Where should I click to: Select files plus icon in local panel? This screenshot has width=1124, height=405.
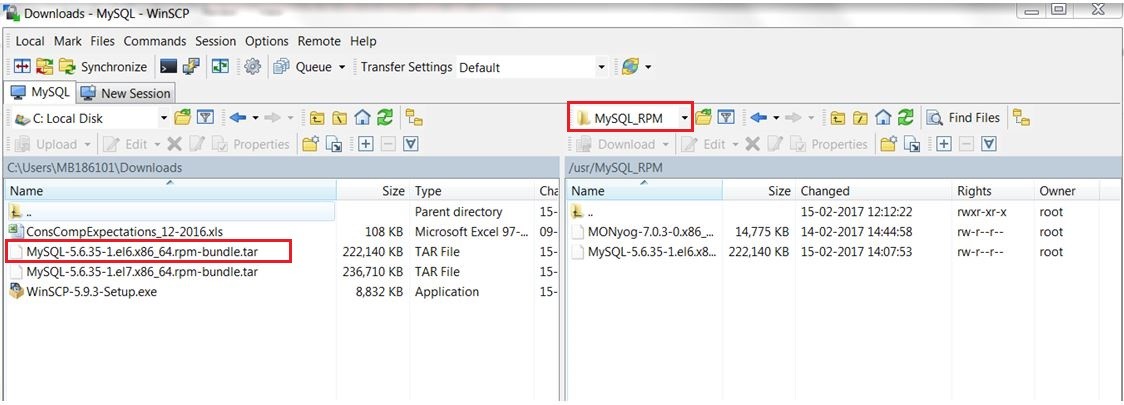tap(366, 144)
